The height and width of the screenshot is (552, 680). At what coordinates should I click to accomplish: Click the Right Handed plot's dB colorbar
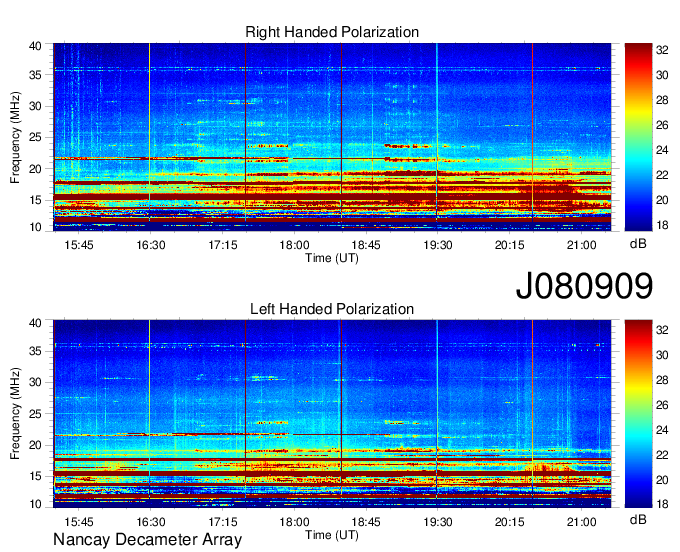[638, 137]
